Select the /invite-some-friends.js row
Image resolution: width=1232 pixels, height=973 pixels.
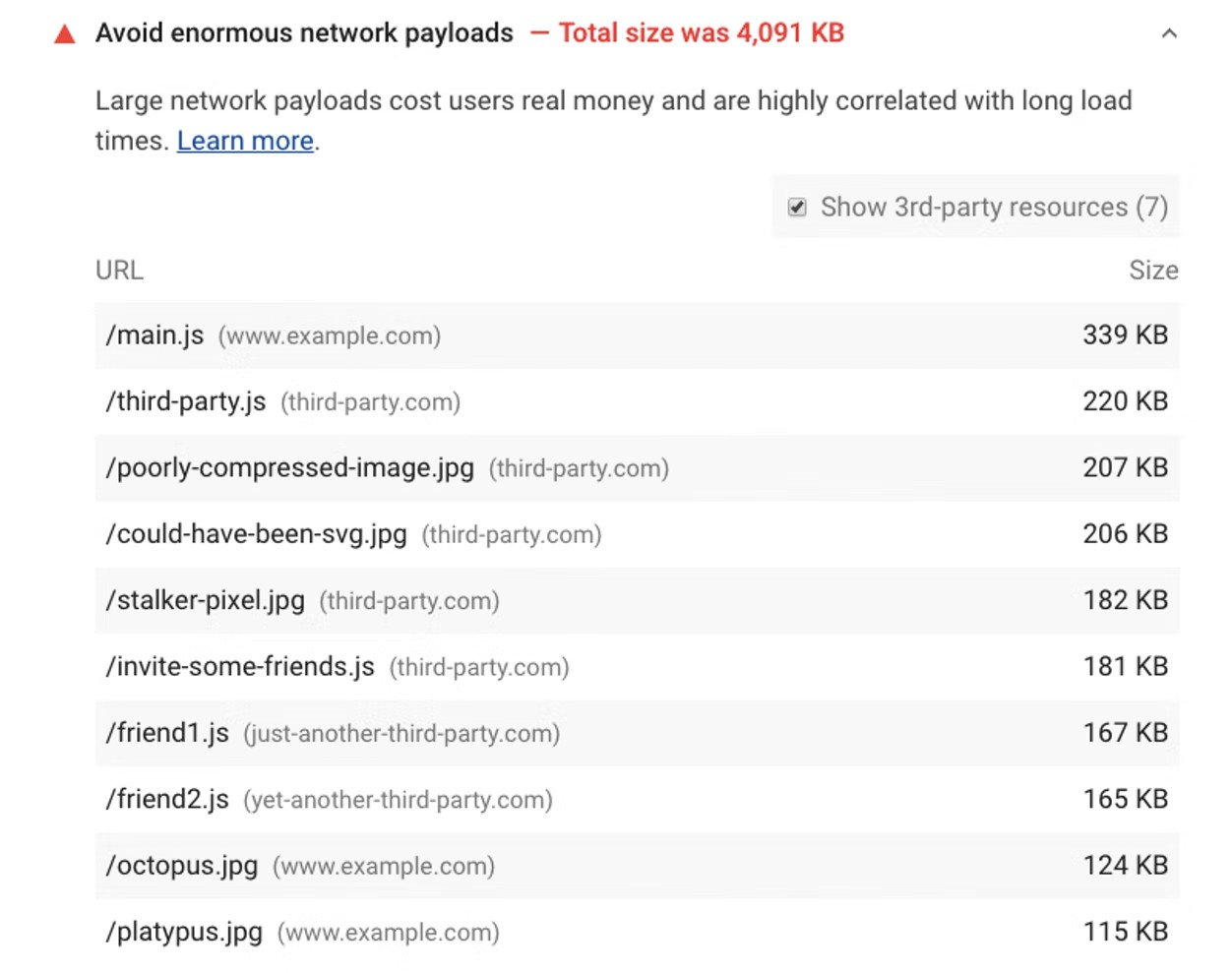point(240,667)
